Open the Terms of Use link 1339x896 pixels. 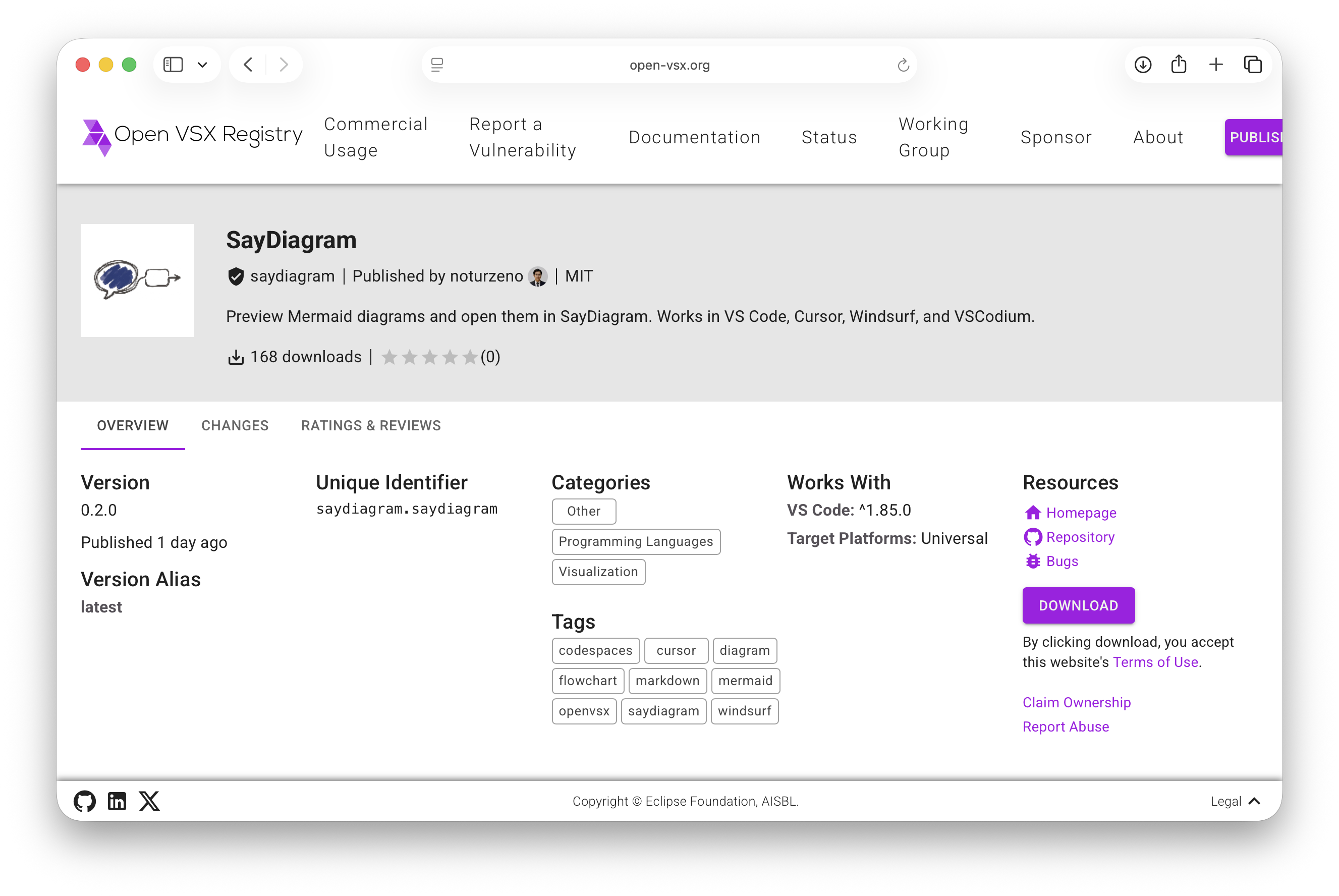1155,662
